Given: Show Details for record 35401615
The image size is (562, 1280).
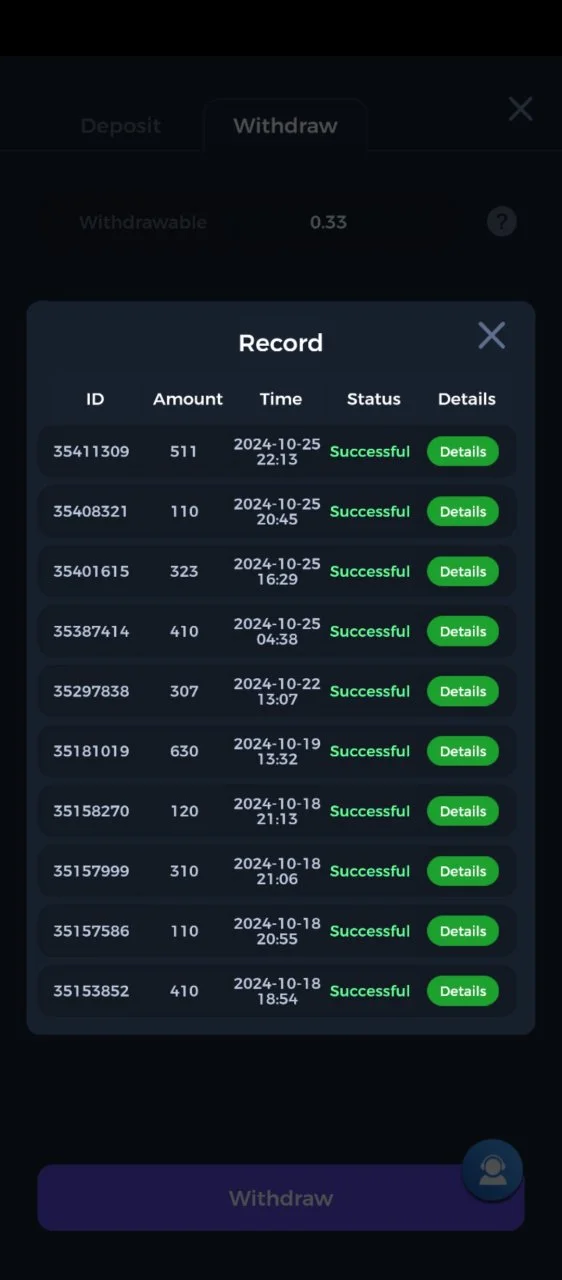Looking at the screenshot, I should [x=463, y=571].
